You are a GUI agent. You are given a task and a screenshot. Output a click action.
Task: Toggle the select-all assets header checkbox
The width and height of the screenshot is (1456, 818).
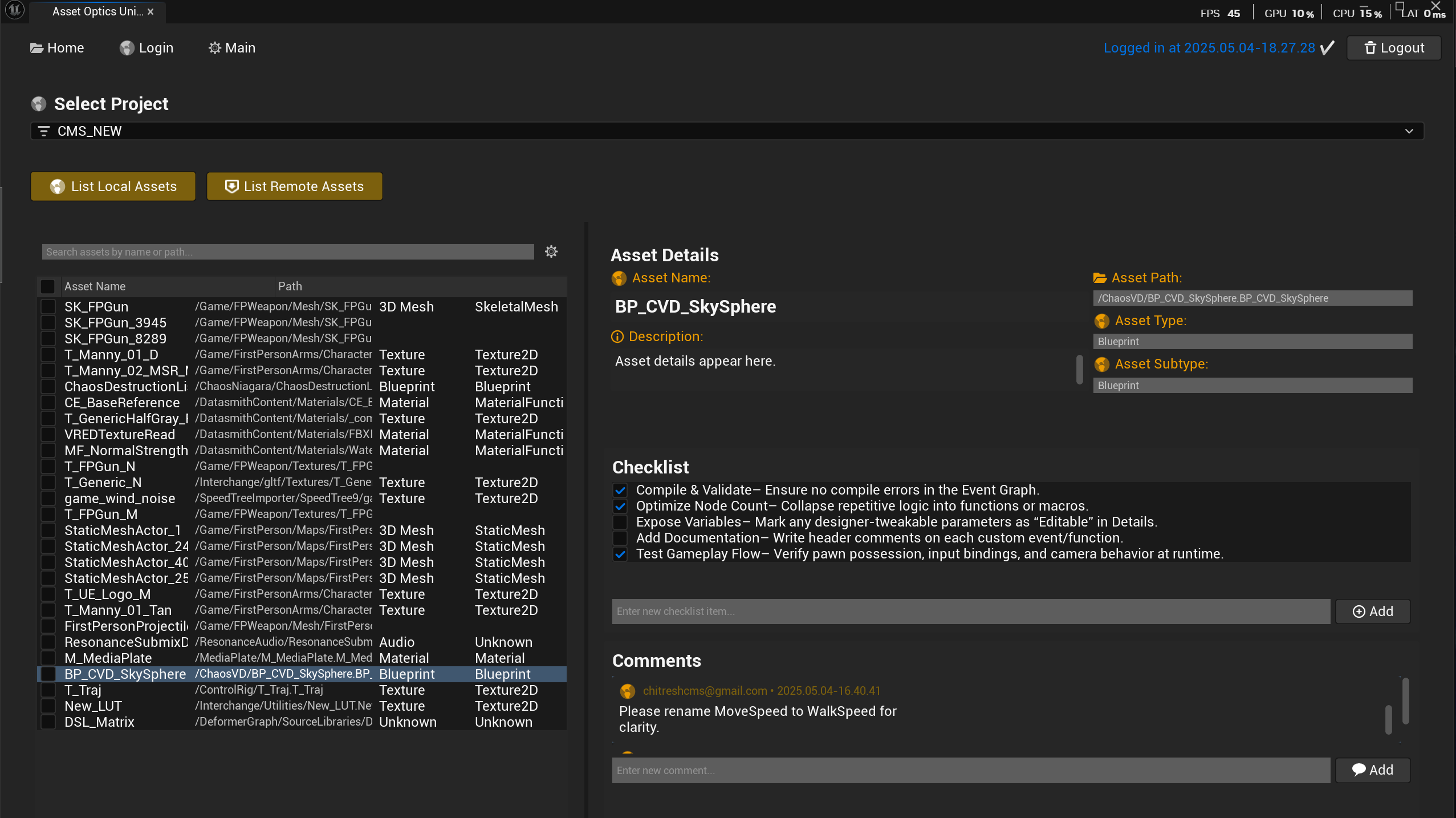48,286
